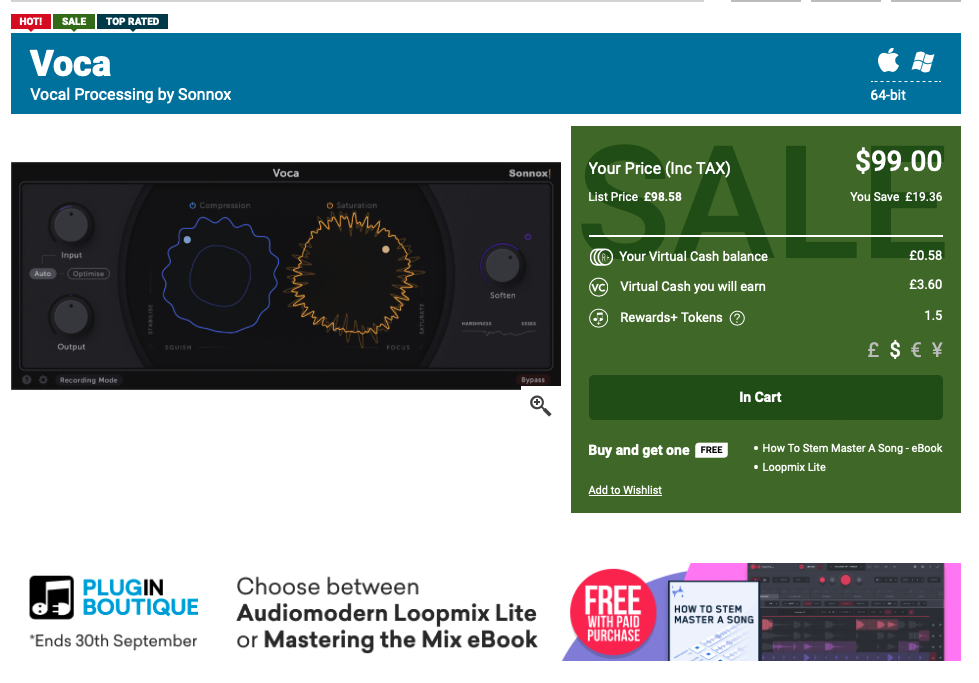Click the Audiomodern Loopmix Lite banner text
This screenshot has width=979, height=683.
click(386, 613)
